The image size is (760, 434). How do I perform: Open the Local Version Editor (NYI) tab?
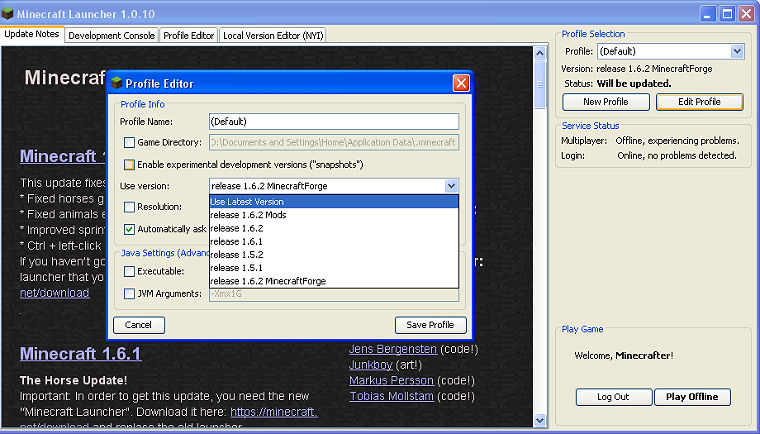[273, 35]
